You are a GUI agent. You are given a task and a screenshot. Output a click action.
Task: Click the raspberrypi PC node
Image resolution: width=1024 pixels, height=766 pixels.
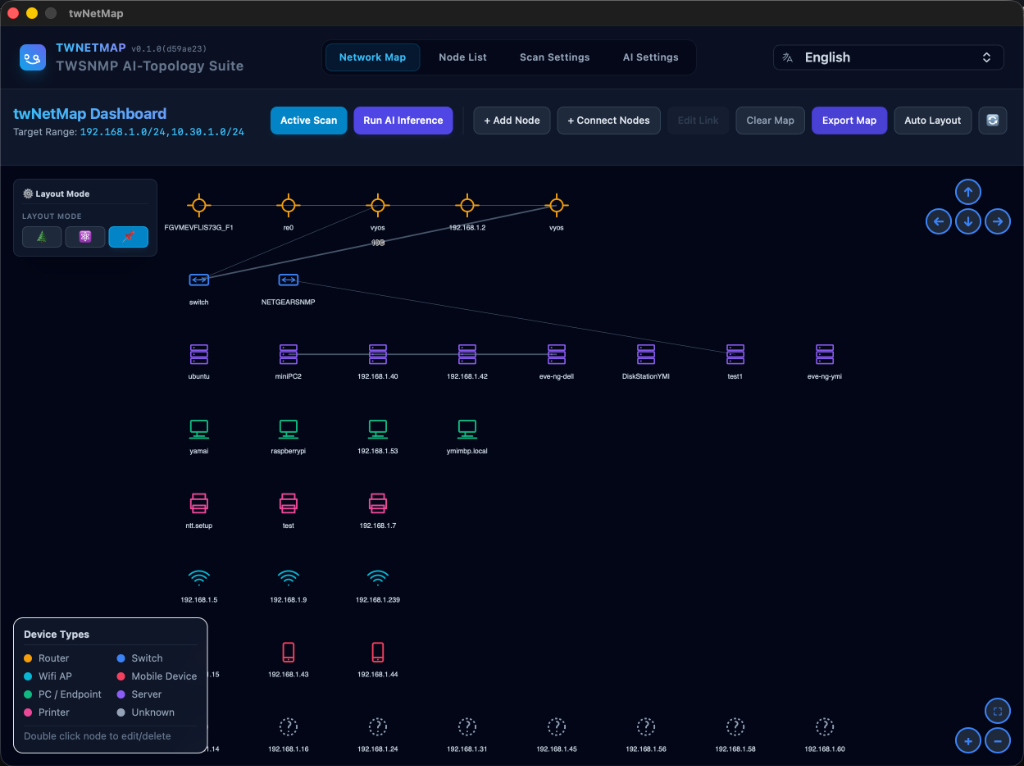coord(288,429)
